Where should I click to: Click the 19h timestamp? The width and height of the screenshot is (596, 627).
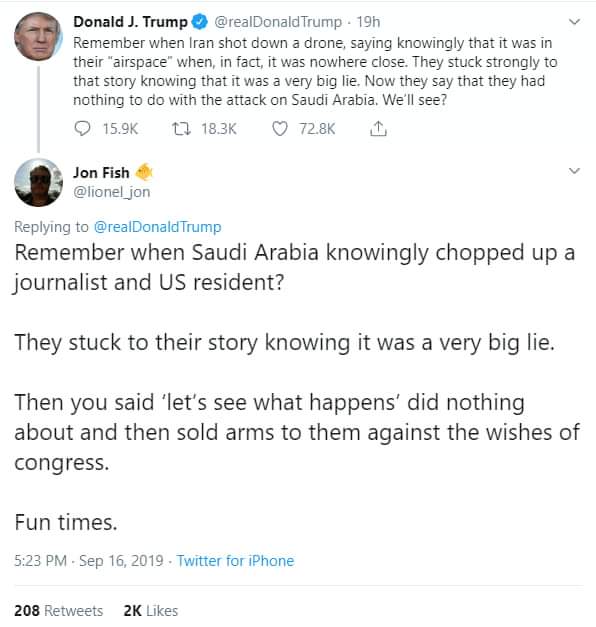[x=368, y=22]
